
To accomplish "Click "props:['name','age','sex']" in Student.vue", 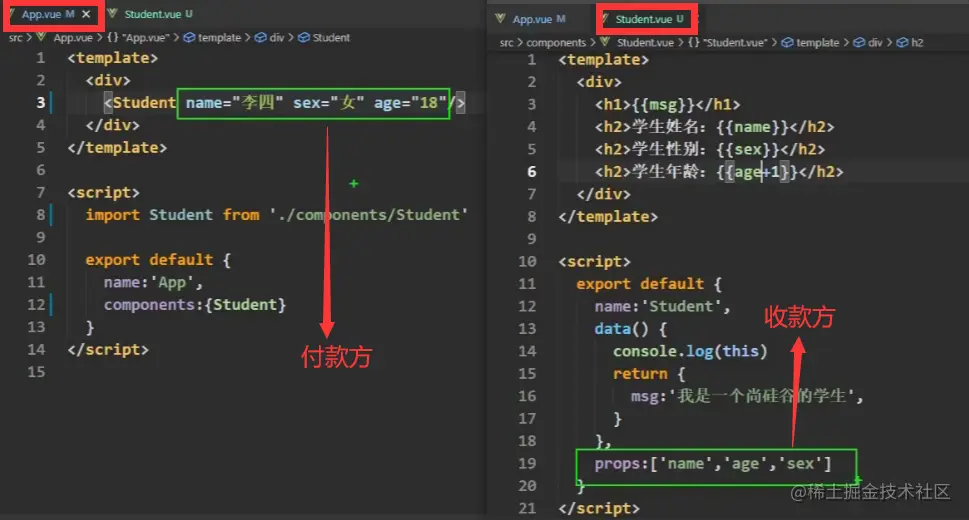I will point(713,463).
